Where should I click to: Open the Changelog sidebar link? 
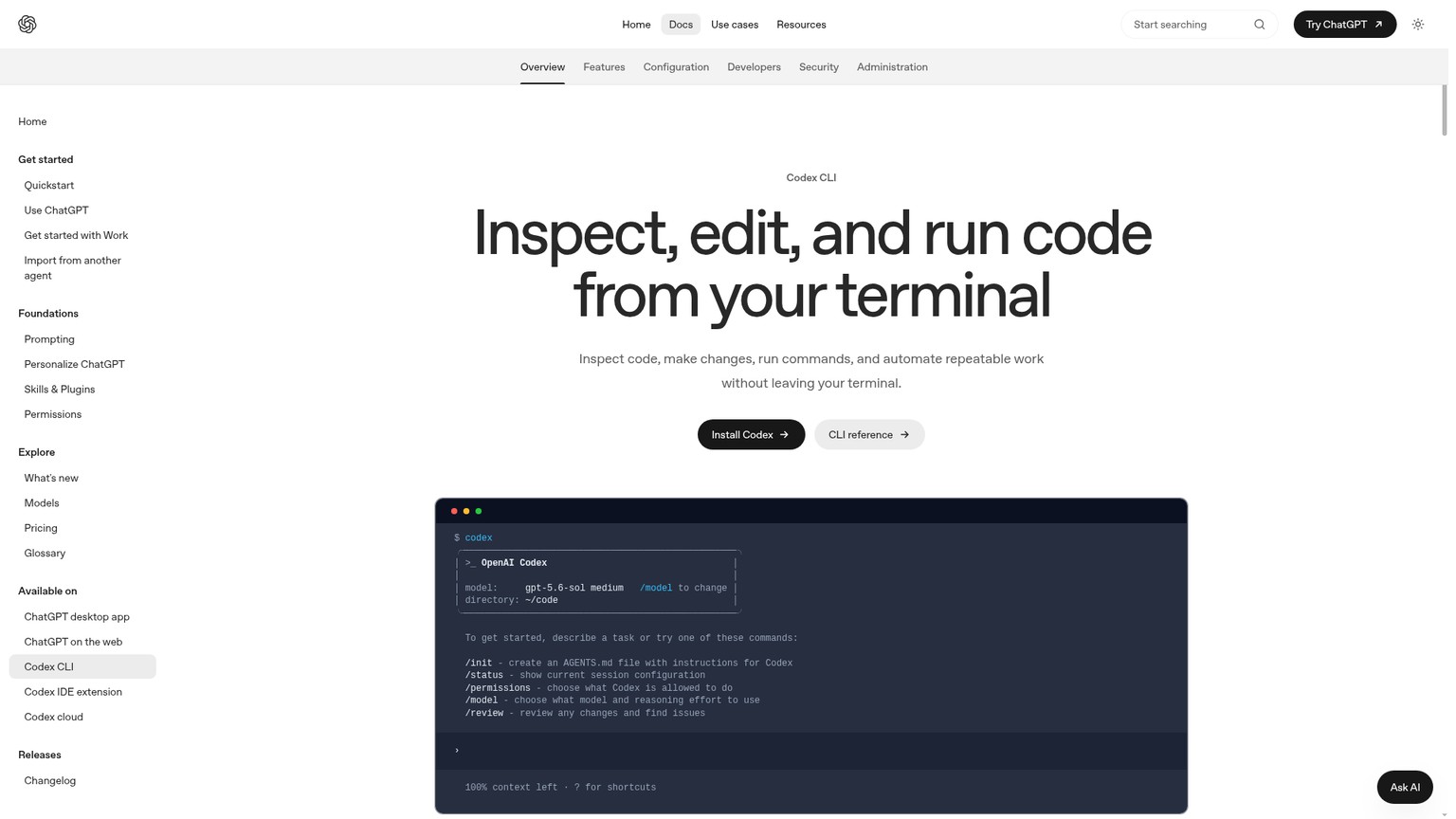tap(49, 781)
